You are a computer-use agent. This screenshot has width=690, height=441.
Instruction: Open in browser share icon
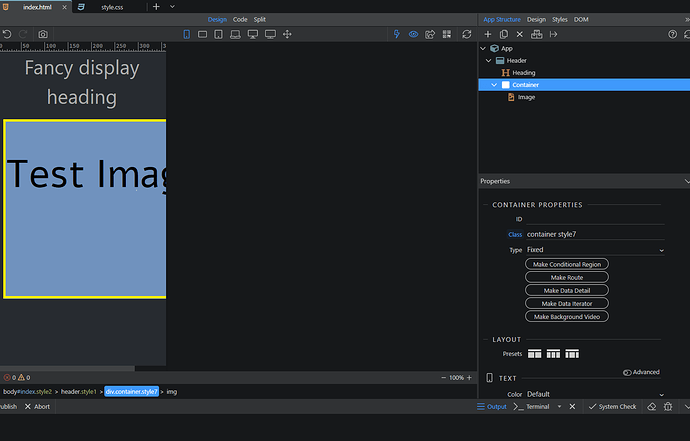coord(430,34)
